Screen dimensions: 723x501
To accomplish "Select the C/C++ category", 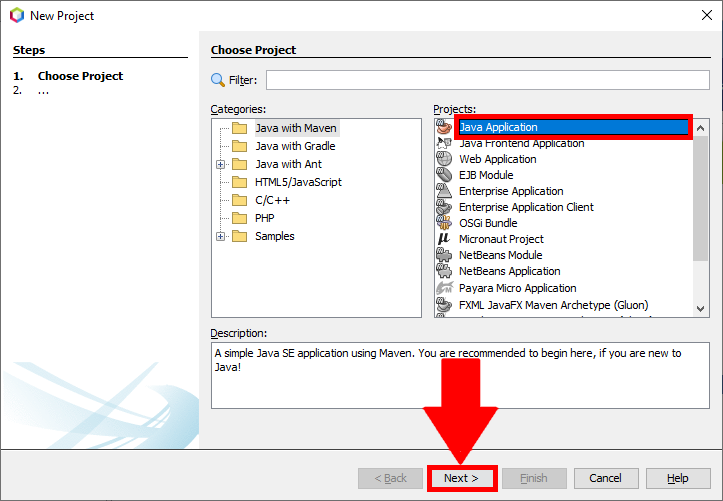I will coord(273,200).
